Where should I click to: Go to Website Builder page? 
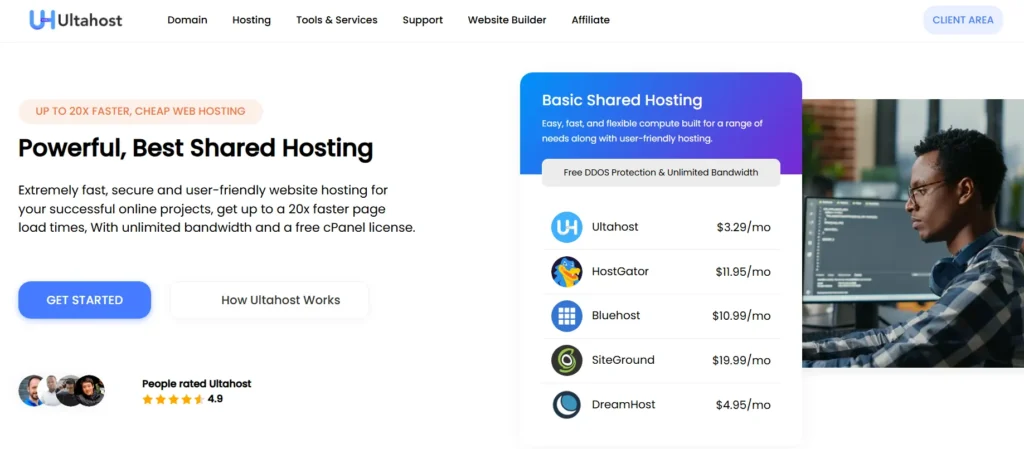point(507,20)
